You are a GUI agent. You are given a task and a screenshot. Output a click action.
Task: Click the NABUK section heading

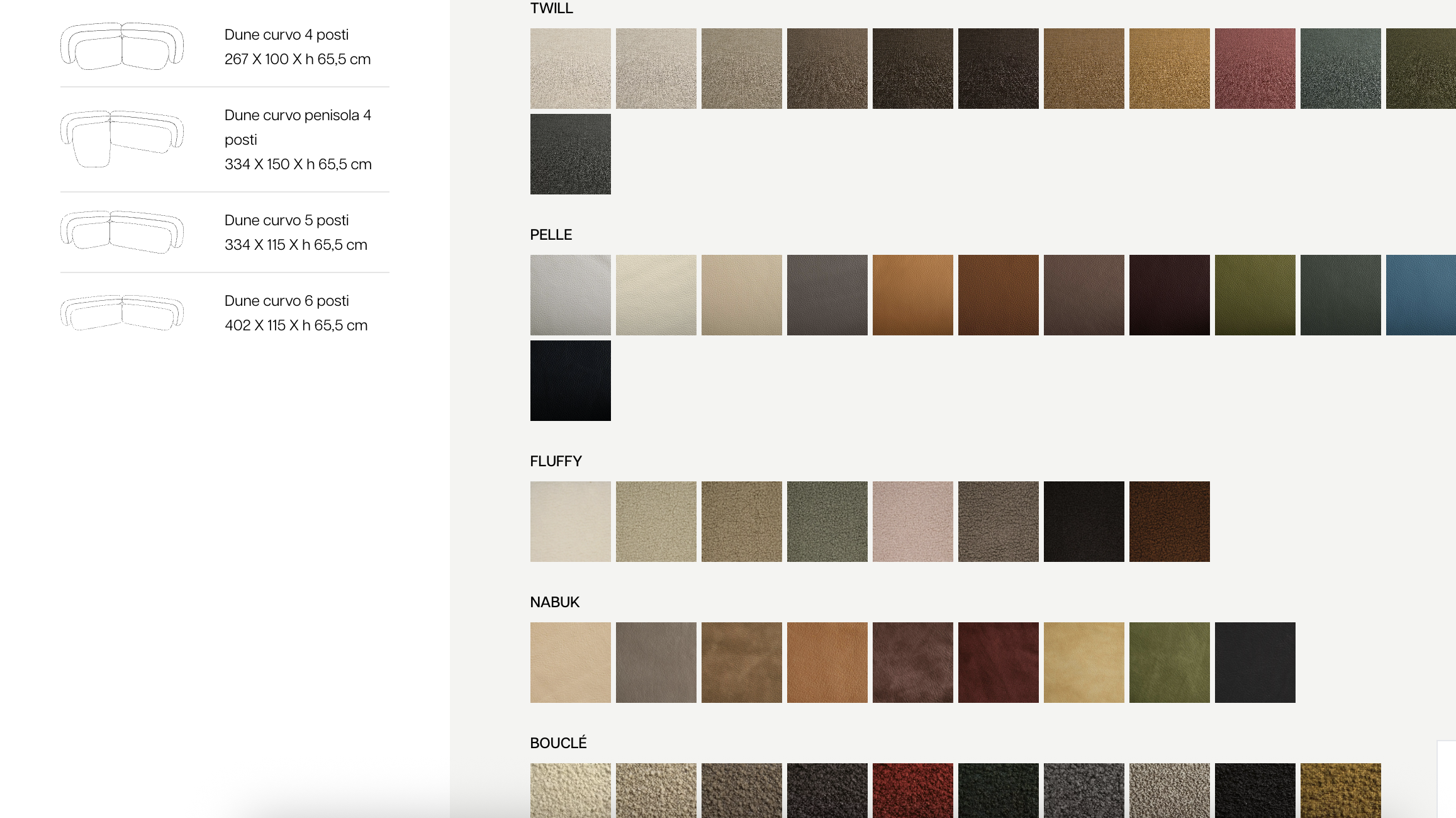click(x=555, y=602)
